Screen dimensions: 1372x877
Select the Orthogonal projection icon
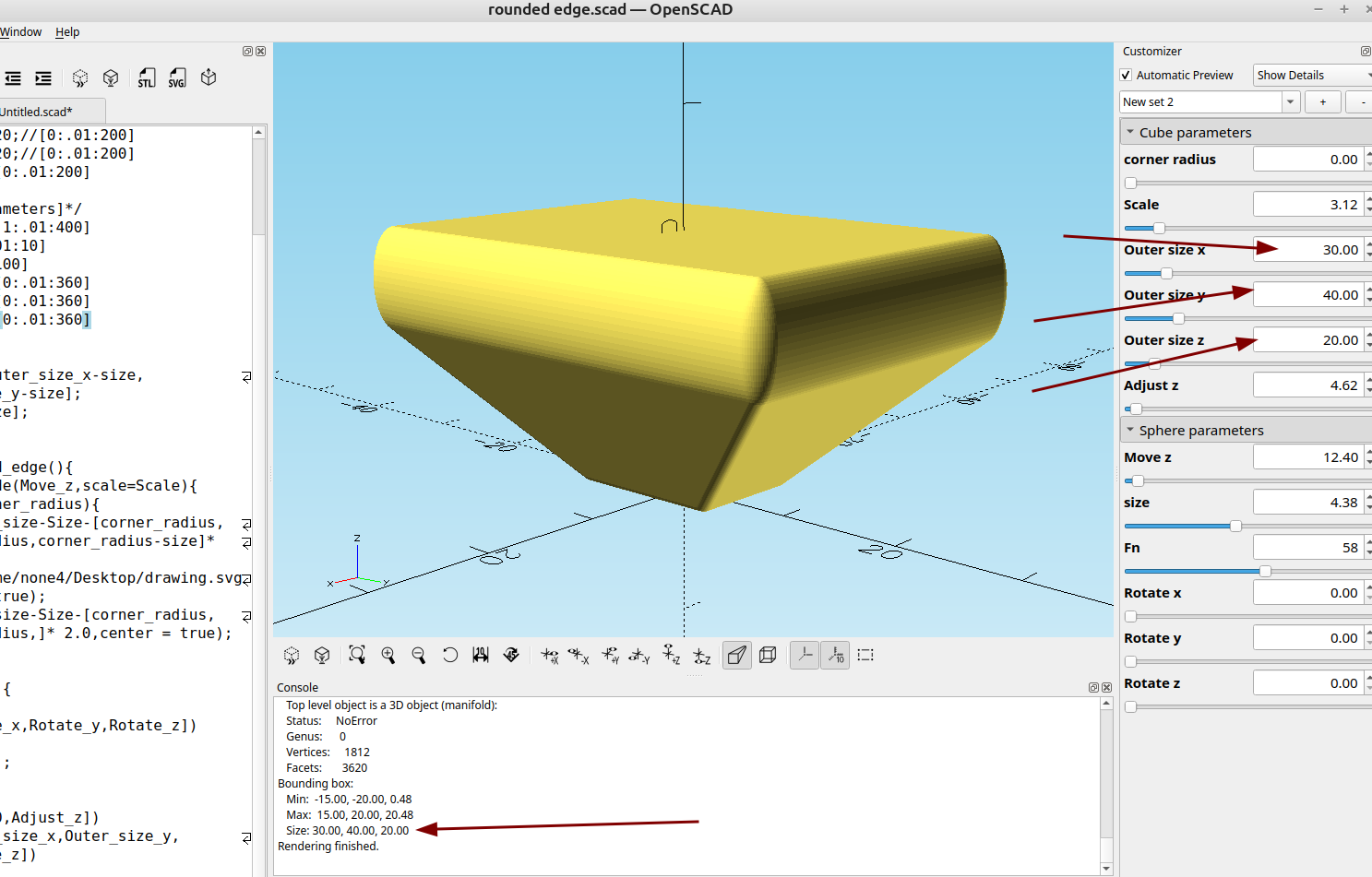768,655
